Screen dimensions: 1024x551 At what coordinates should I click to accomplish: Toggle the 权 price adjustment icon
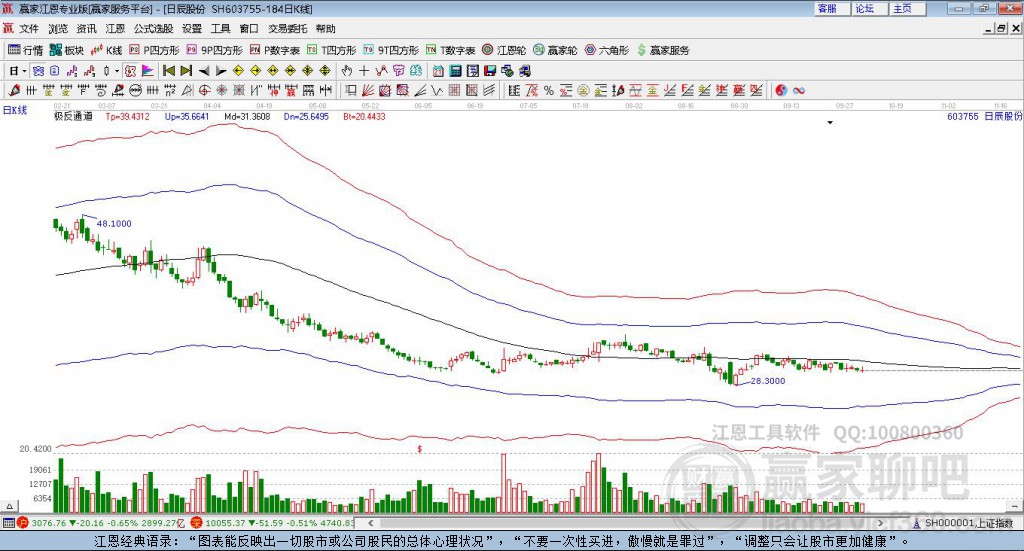pyautogui.click(x=130, y=71)
